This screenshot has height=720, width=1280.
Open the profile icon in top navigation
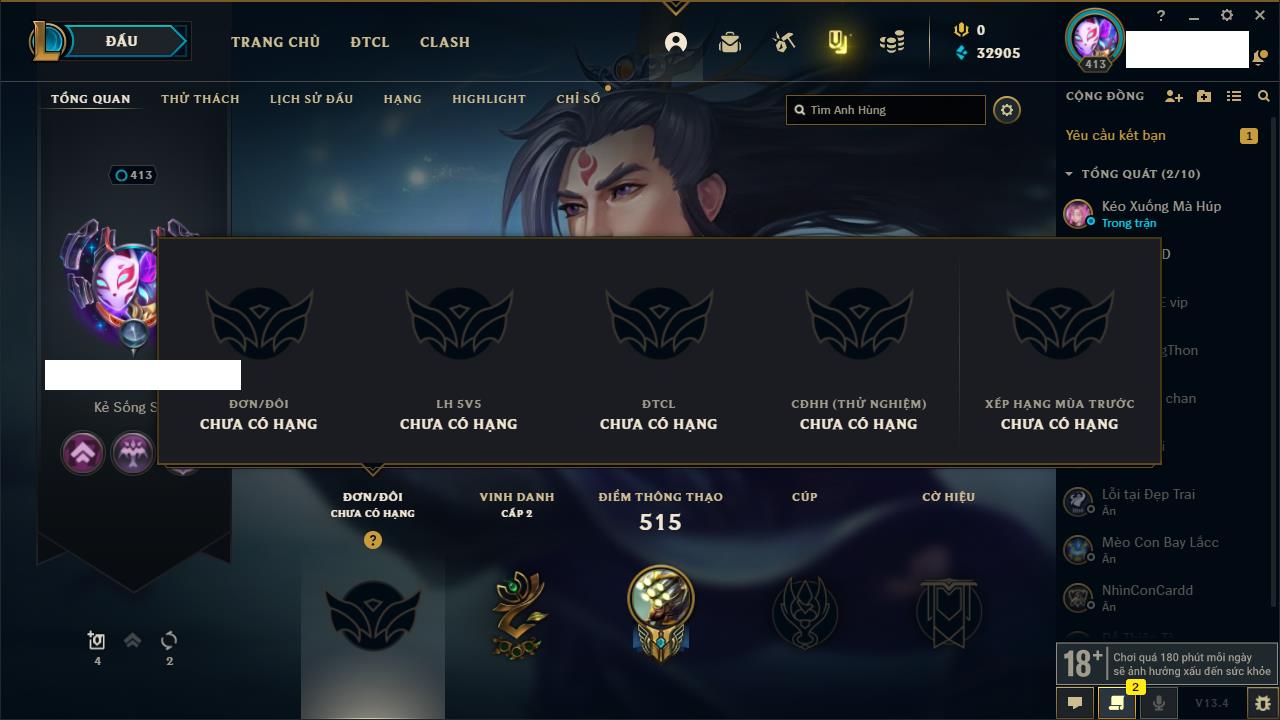coord(676,42)
